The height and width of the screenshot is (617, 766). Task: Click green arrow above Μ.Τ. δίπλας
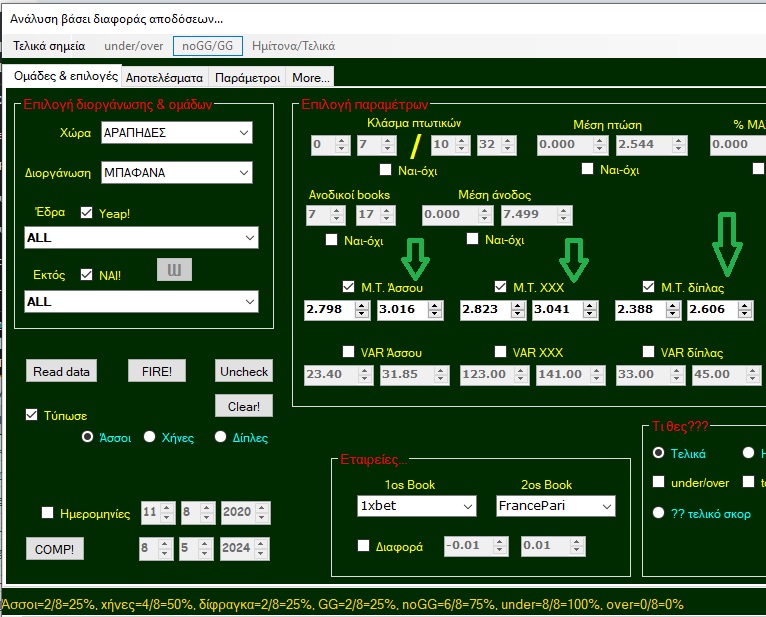[x=730, y=241]
